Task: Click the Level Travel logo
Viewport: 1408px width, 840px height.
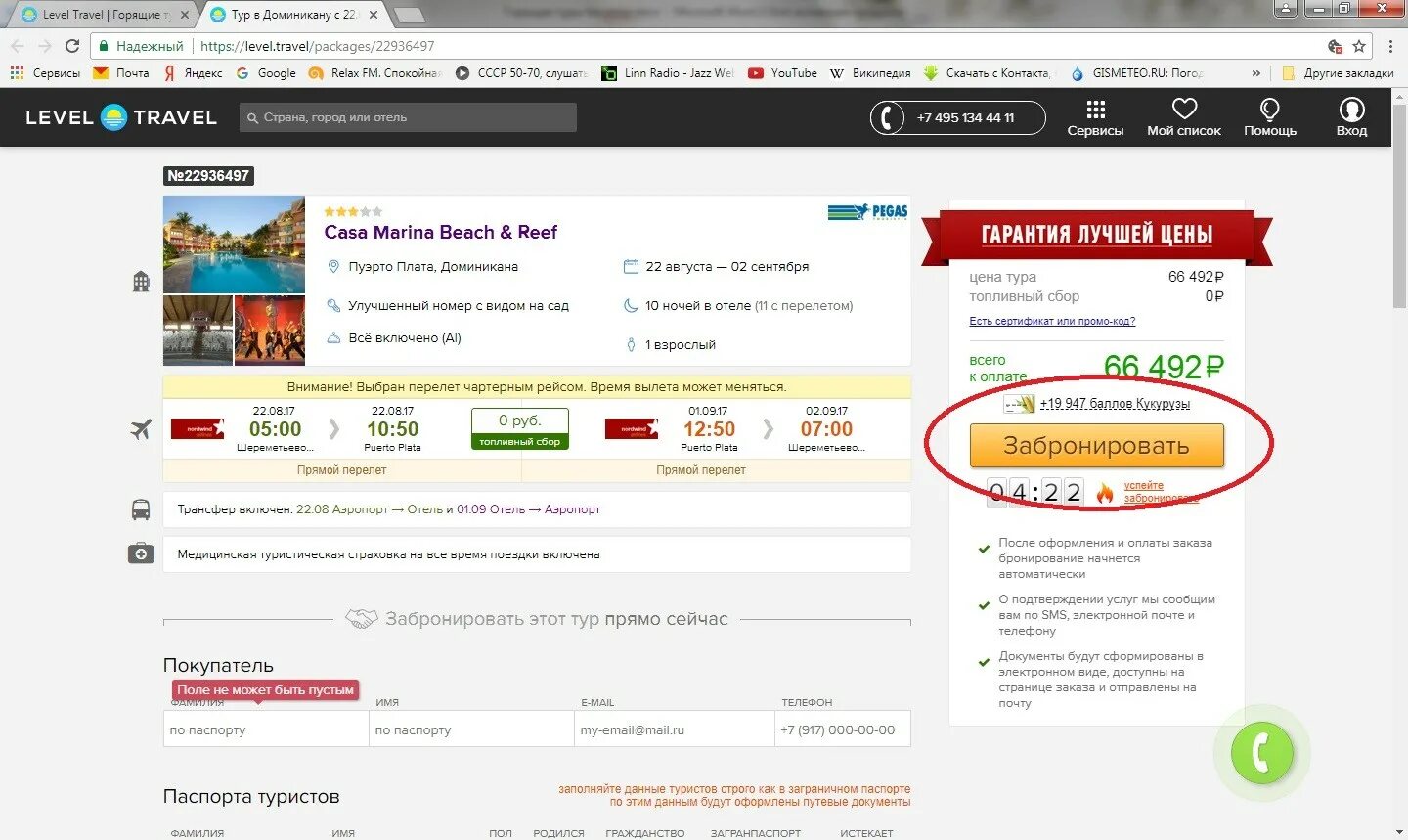Action: click(120, 117)
